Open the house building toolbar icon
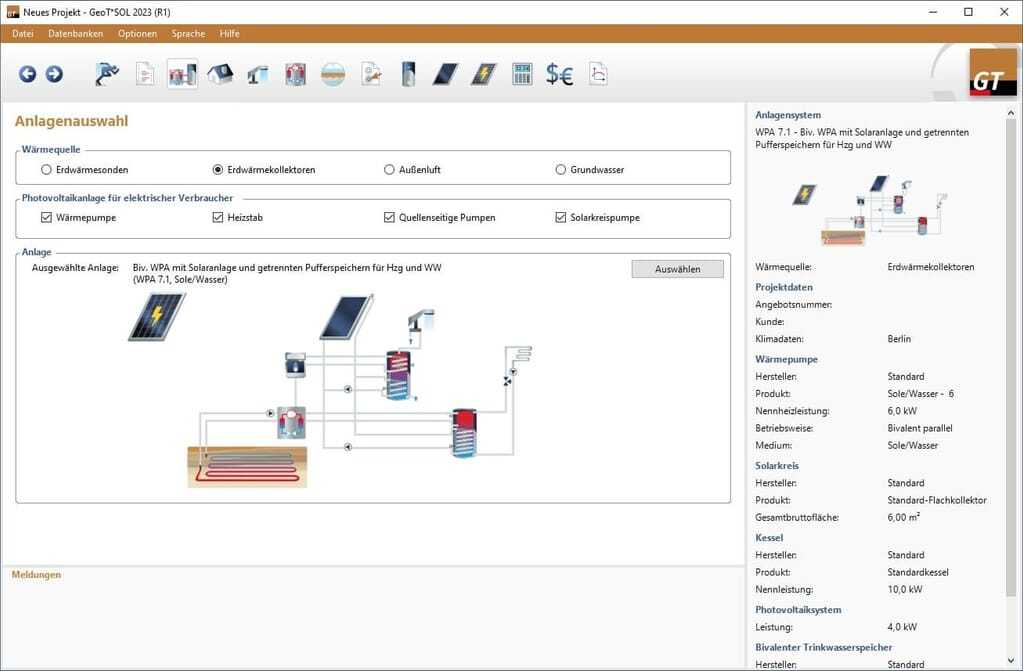This screenshot has height=671, width=1023. point(220,74)
